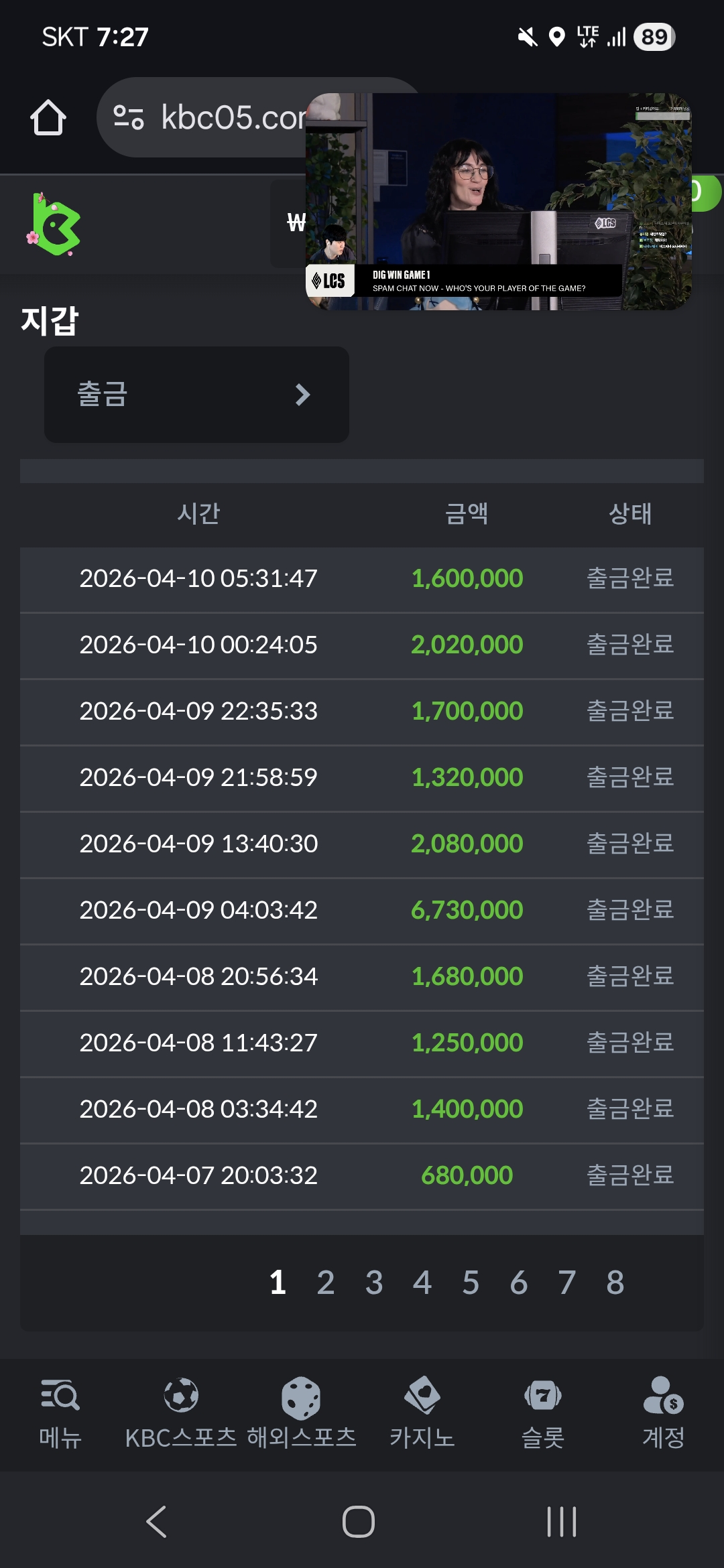Image resolution: width=724 pixels, height=1568 pixels.
Task: Go to page 2 of results
Action: coord(326,1283)
